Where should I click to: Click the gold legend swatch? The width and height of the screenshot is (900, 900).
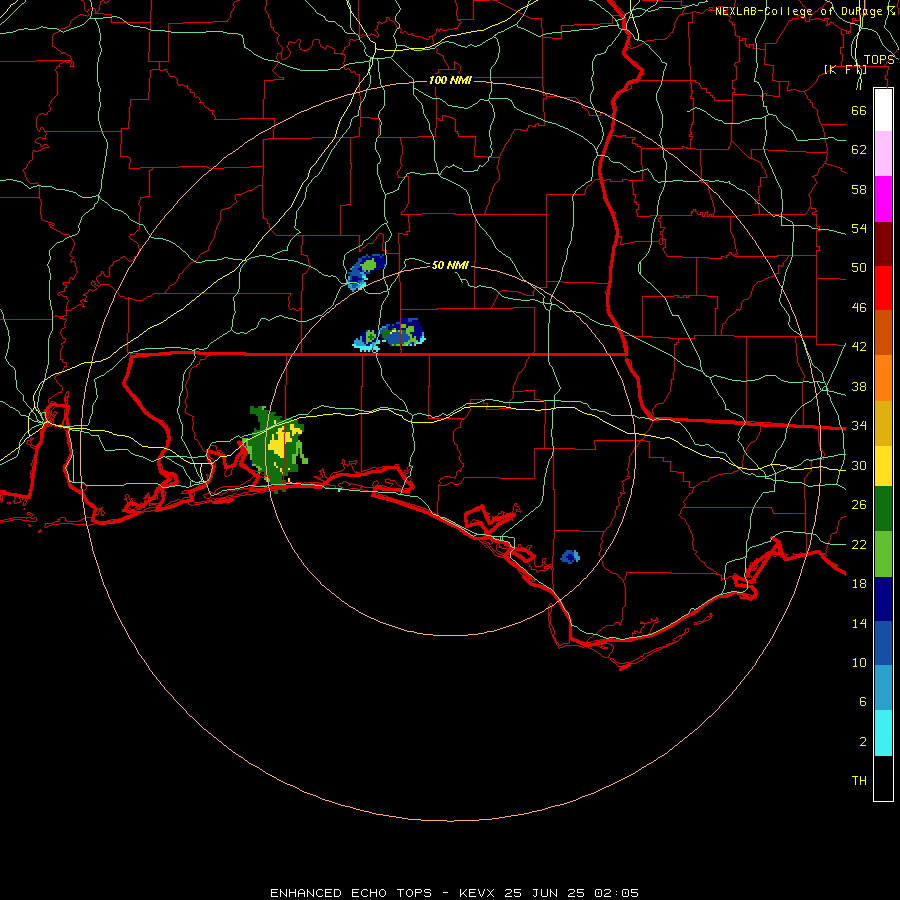[x=883, y=423]
